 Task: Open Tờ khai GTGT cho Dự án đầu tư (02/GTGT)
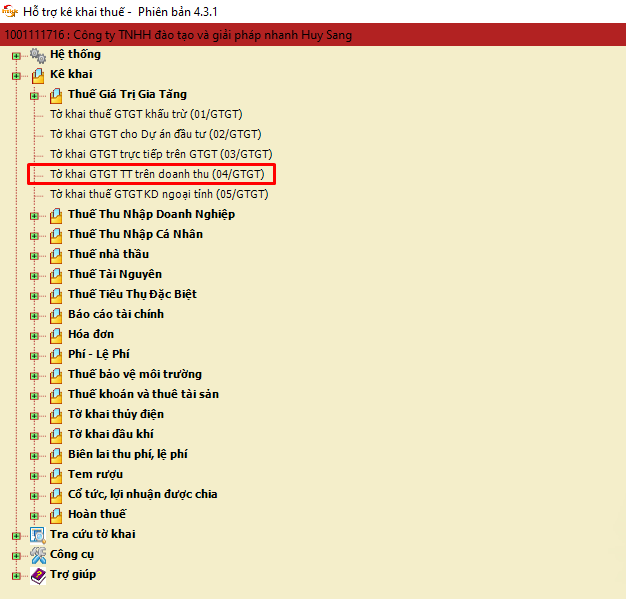pyautogui.click(x=156, y=135)
